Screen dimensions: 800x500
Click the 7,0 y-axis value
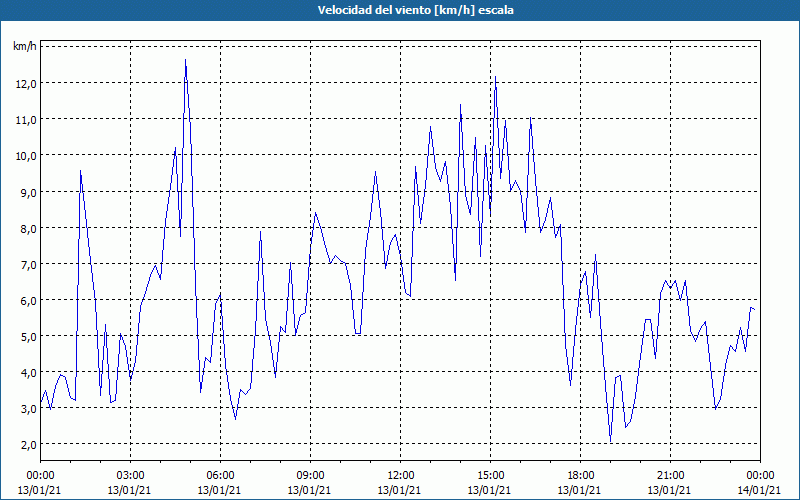pyautogui.click(x=28, y=265)
